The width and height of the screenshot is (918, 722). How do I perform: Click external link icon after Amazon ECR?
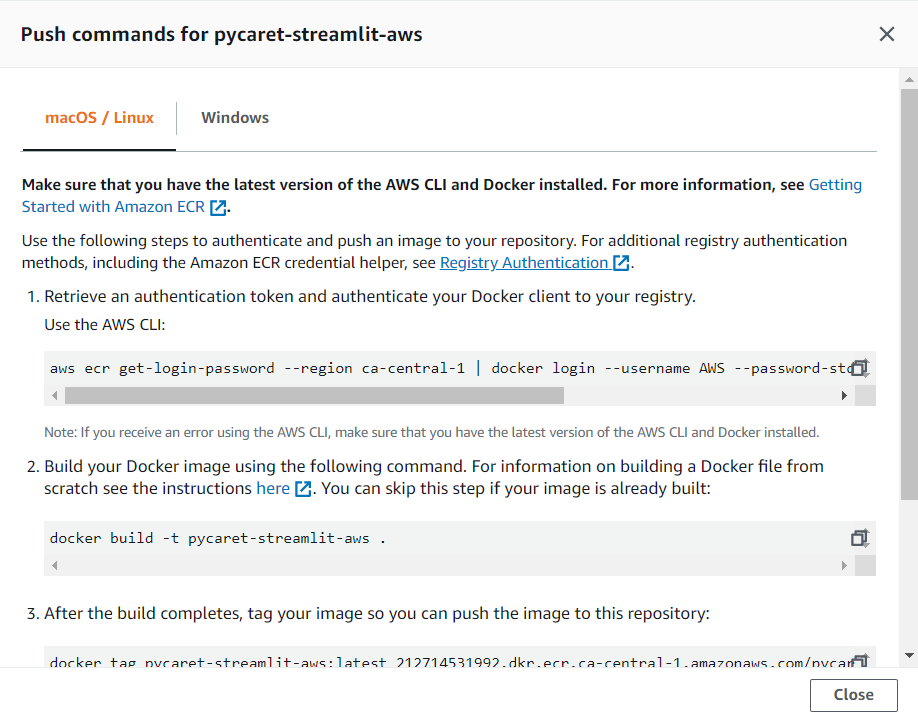[x=218, y=207]
